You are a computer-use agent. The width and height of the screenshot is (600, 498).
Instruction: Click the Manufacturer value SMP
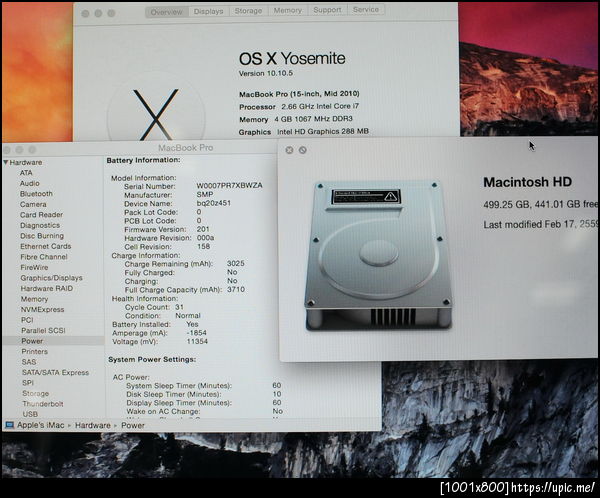(x=205, y=194)
